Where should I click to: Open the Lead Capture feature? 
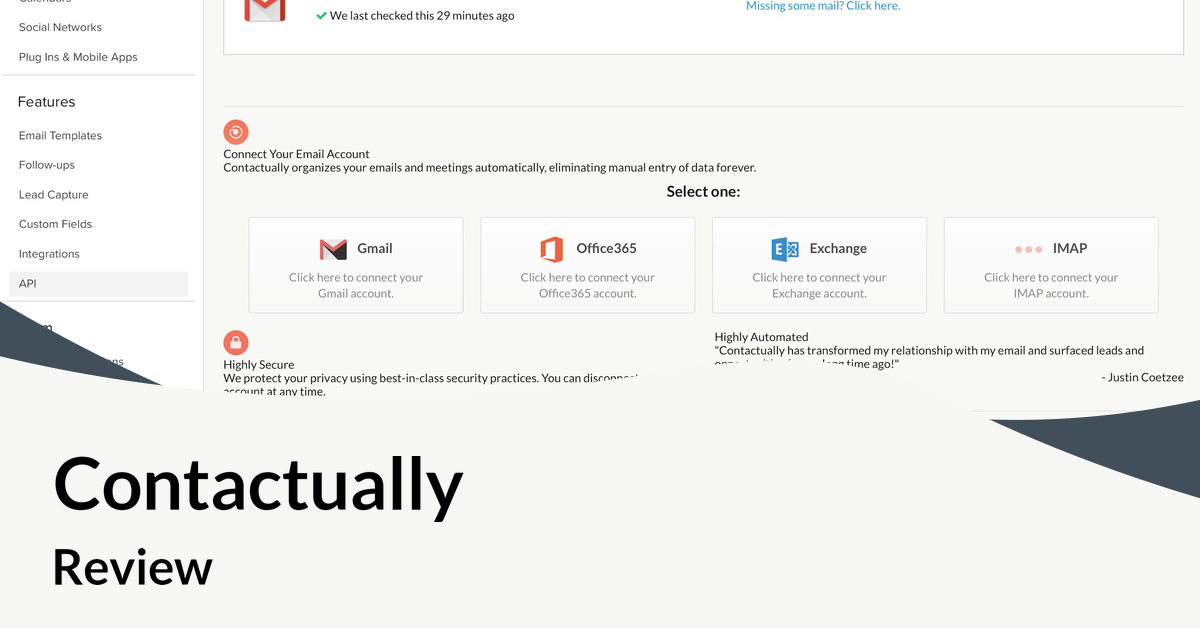pyautogui.click(x=52, y=194)
